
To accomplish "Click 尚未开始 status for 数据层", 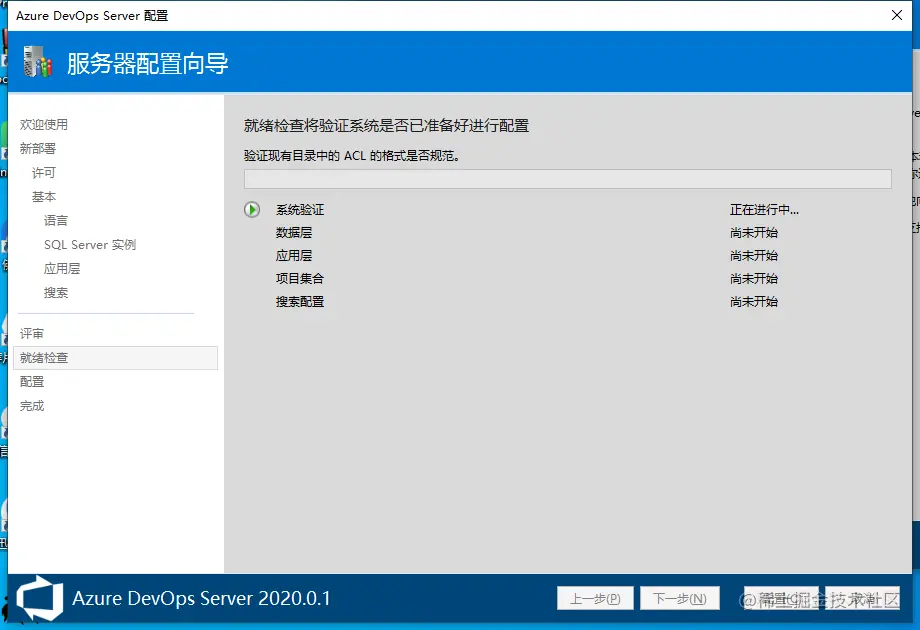I will point(754,232).
